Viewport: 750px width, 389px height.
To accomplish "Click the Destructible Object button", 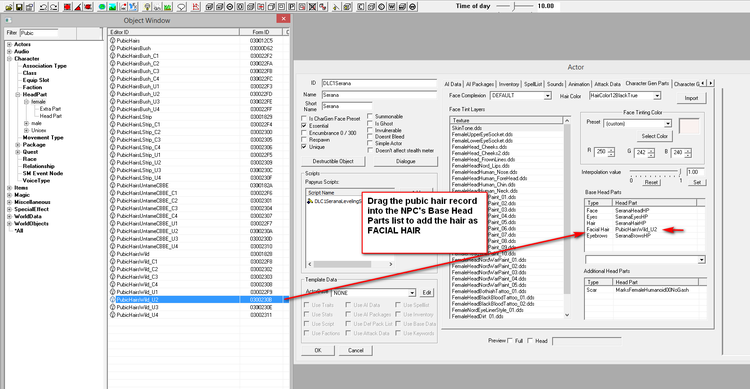I will click(333, 162).
